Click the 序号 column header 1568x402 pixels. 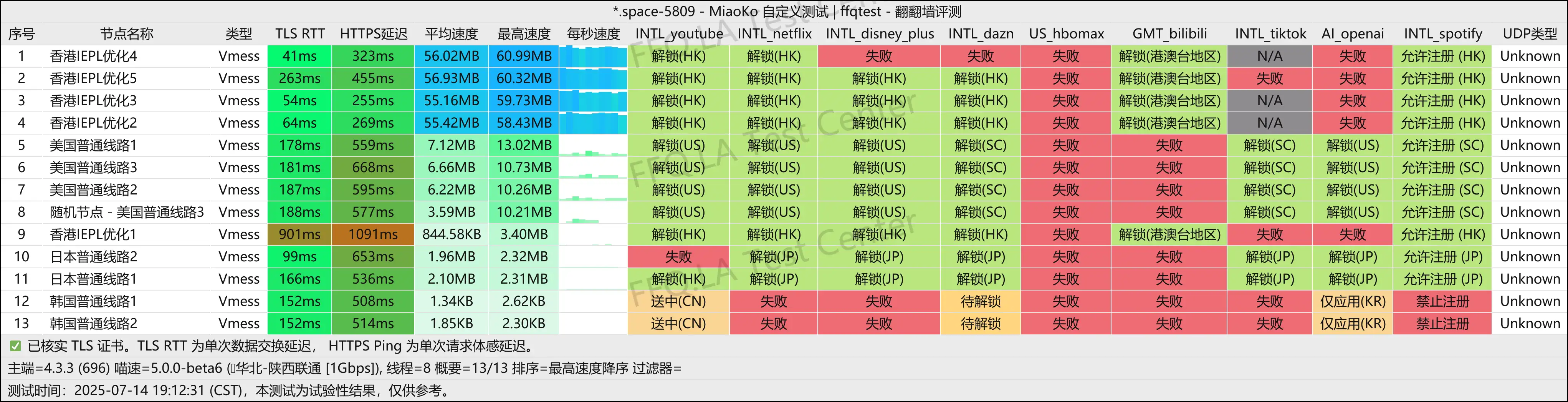tap(21, 34)
